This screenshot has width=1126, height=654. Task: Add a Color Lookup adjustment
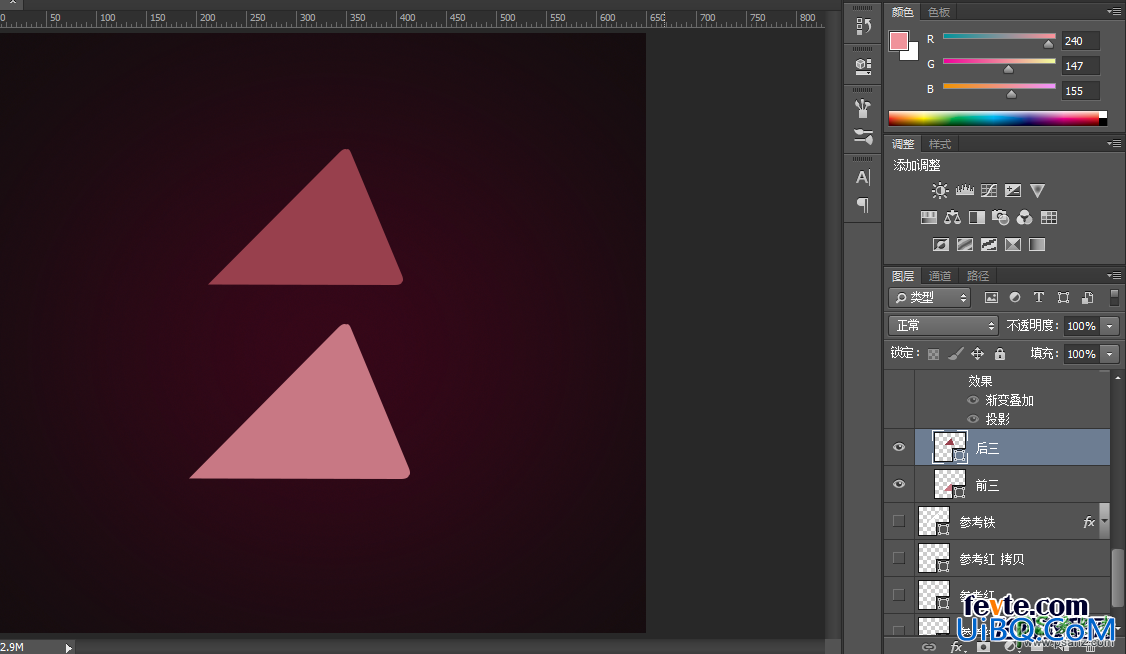click(1049, 218)
